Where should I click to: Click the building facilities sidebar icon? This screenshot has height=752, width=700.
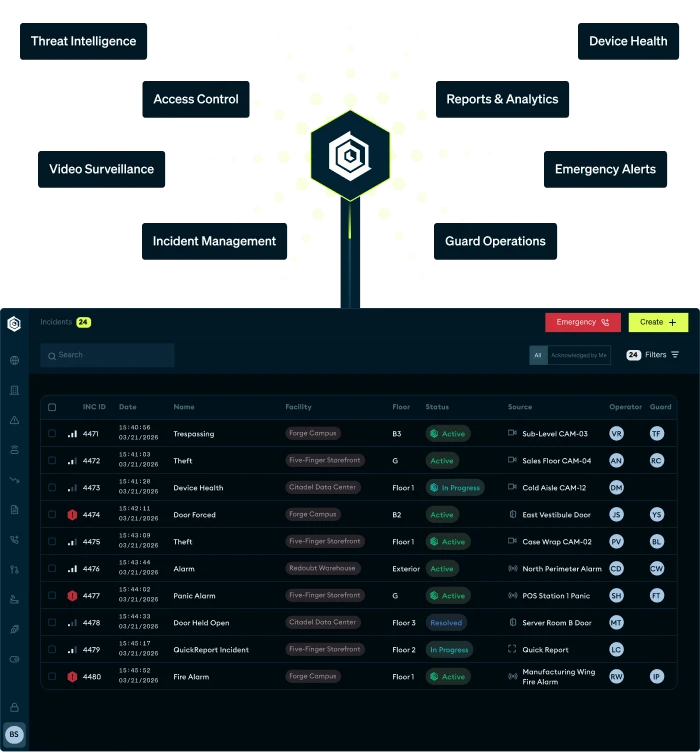[x=14, y=391]
